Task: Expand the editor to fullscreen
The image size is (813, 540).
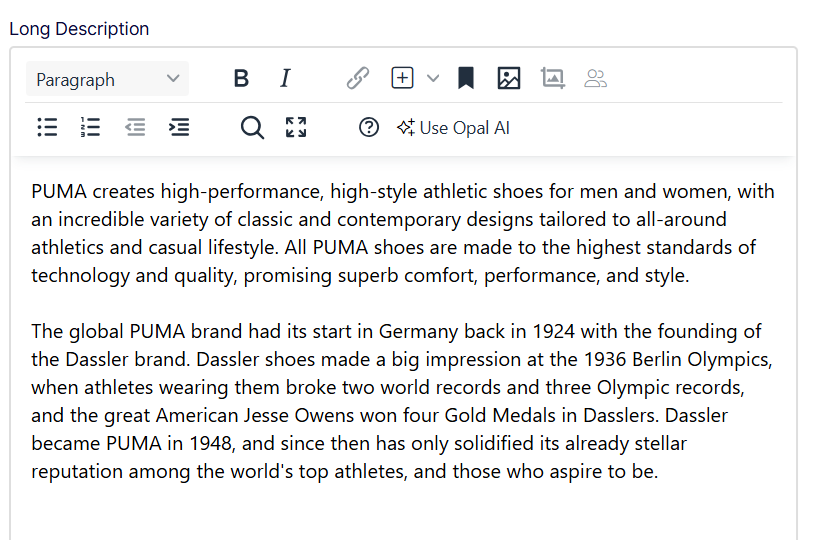Action: click(296, 127)
